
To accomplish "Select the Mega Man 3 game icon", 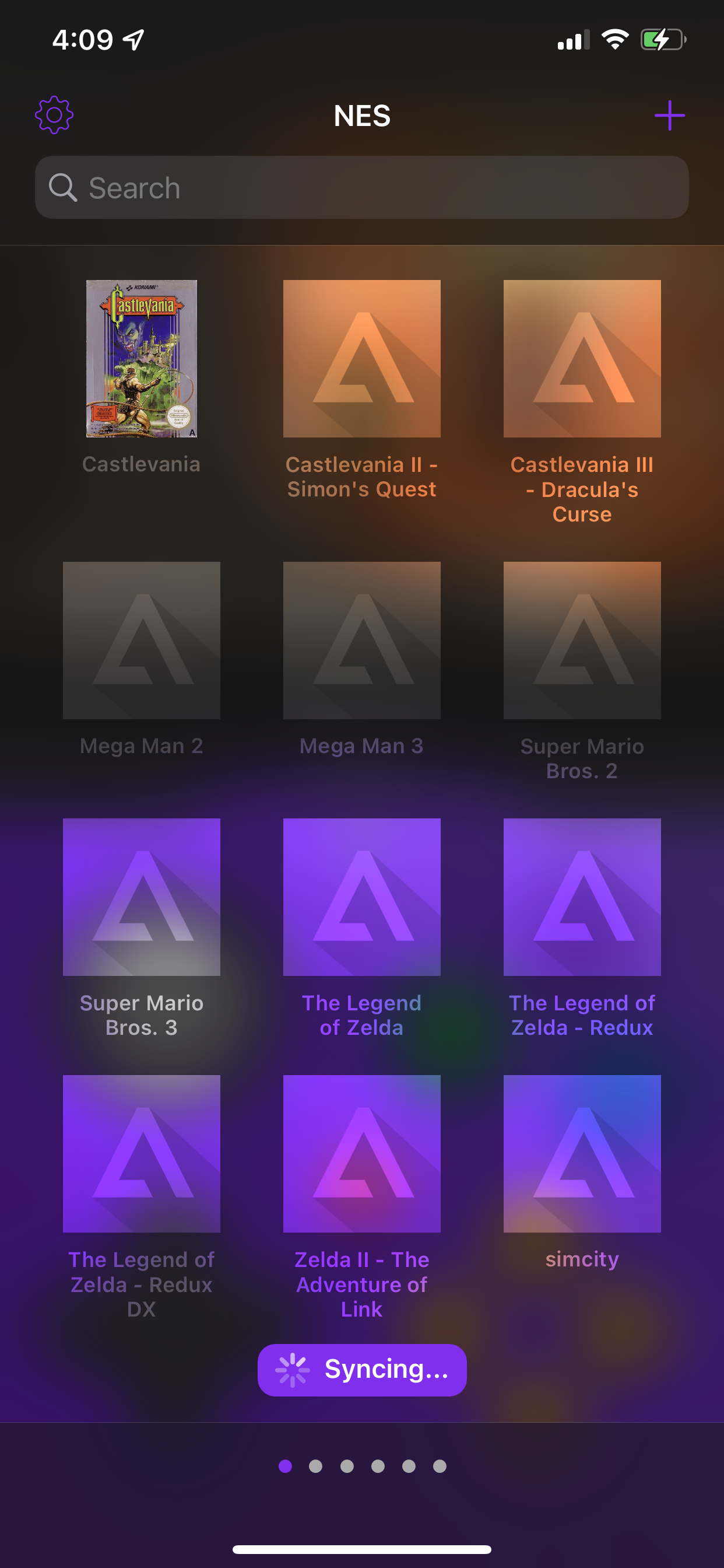I will coord(361,640).
